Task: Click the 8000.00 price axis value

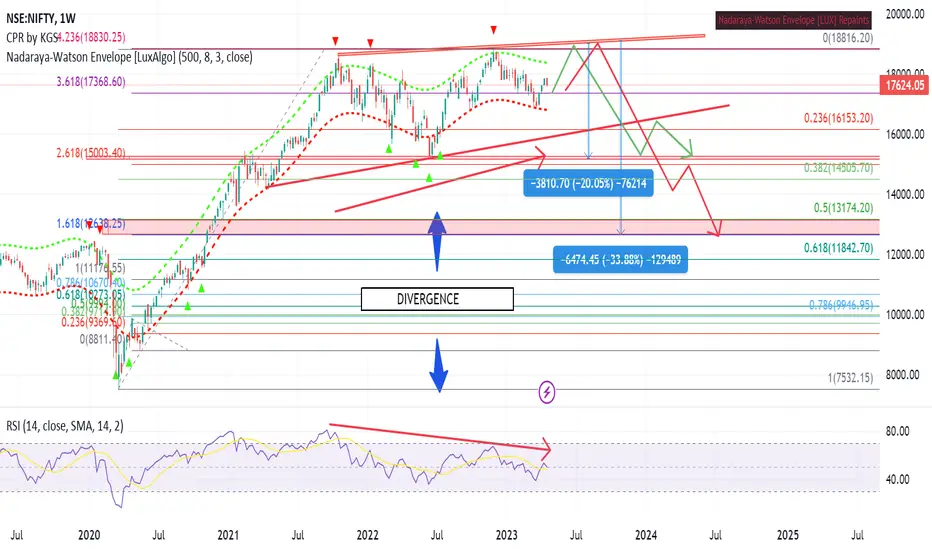Action: coord(902,375)
